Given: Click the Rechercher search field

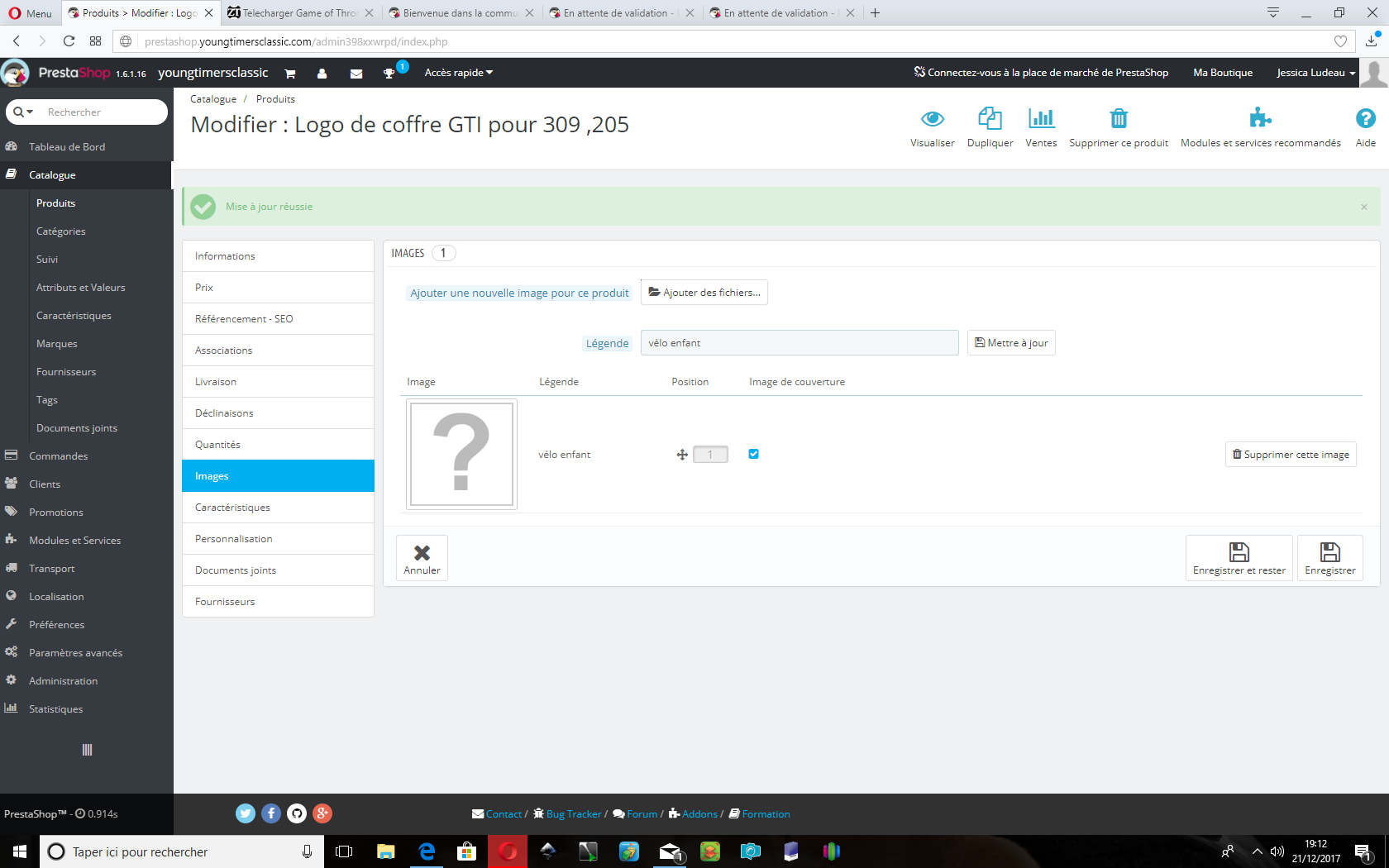Looking at the screenshot, I should tap(103, 112).
